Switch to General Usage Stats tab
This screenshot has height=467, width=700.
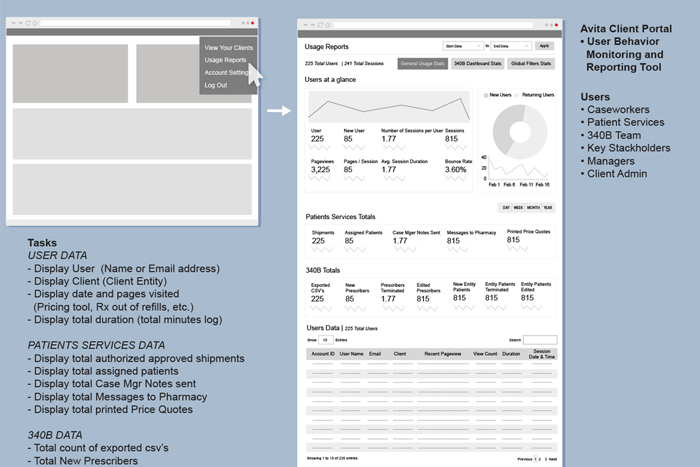coord(422,63)
